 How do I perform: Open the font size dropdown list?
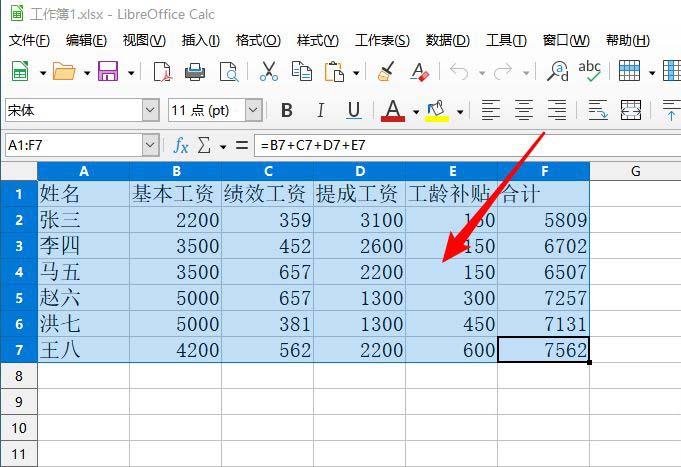click(x=253, y=110)
